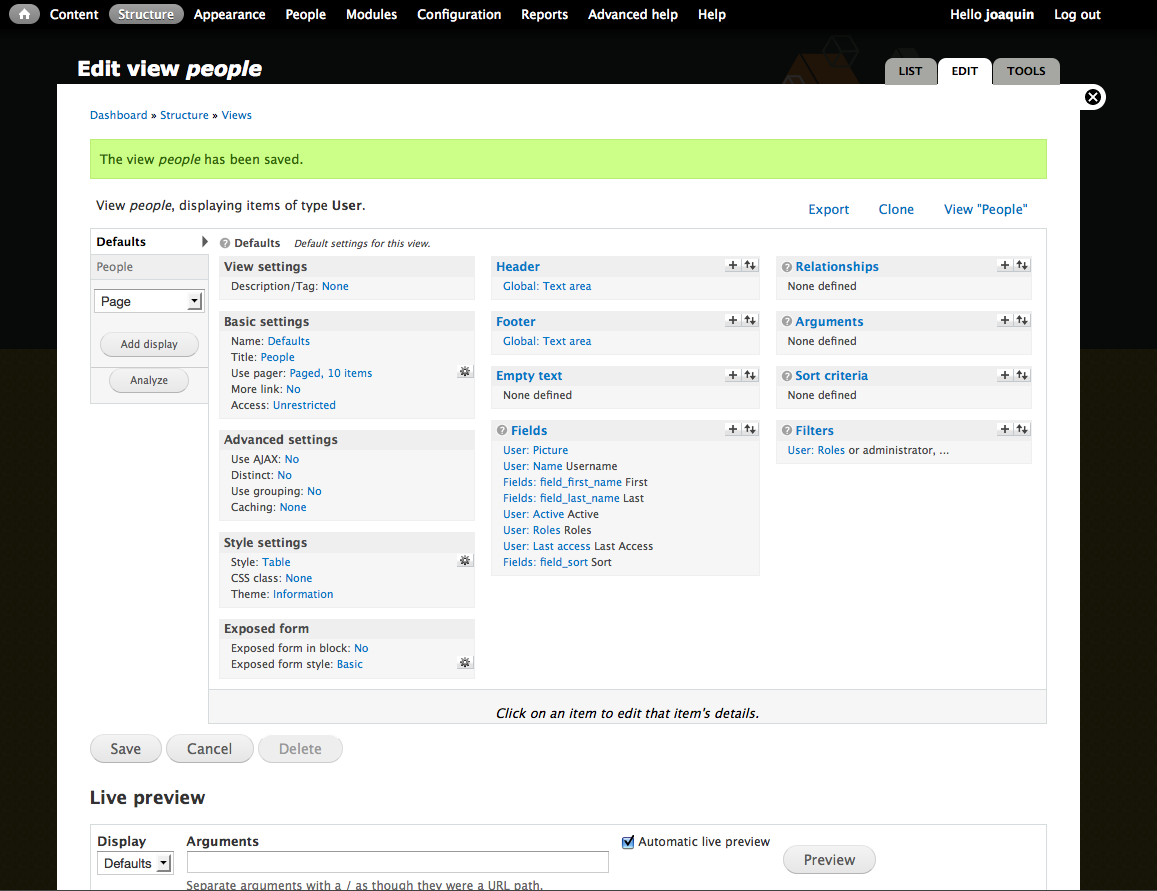Open the Page display type dropdown
The image size is (1157, 891).
point(149,301)
